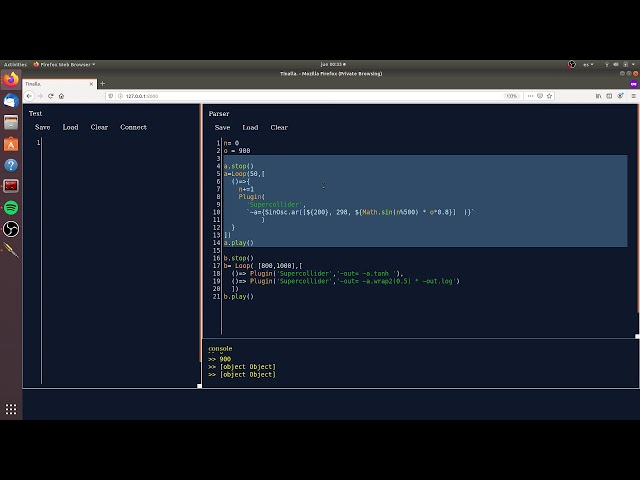
Task: Open OBS Studio from the dock
Action: tap(11, 229)
